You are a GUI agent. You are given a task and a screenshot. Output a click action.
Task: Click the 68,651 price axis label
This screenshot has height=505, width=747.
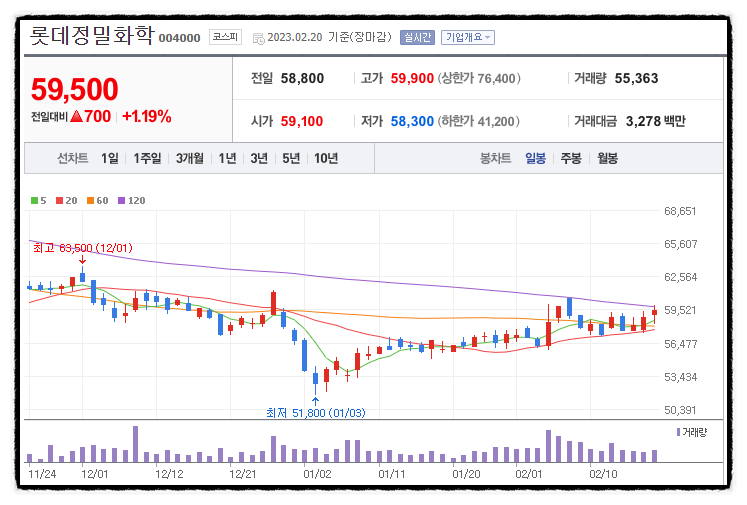coord(680,211)
